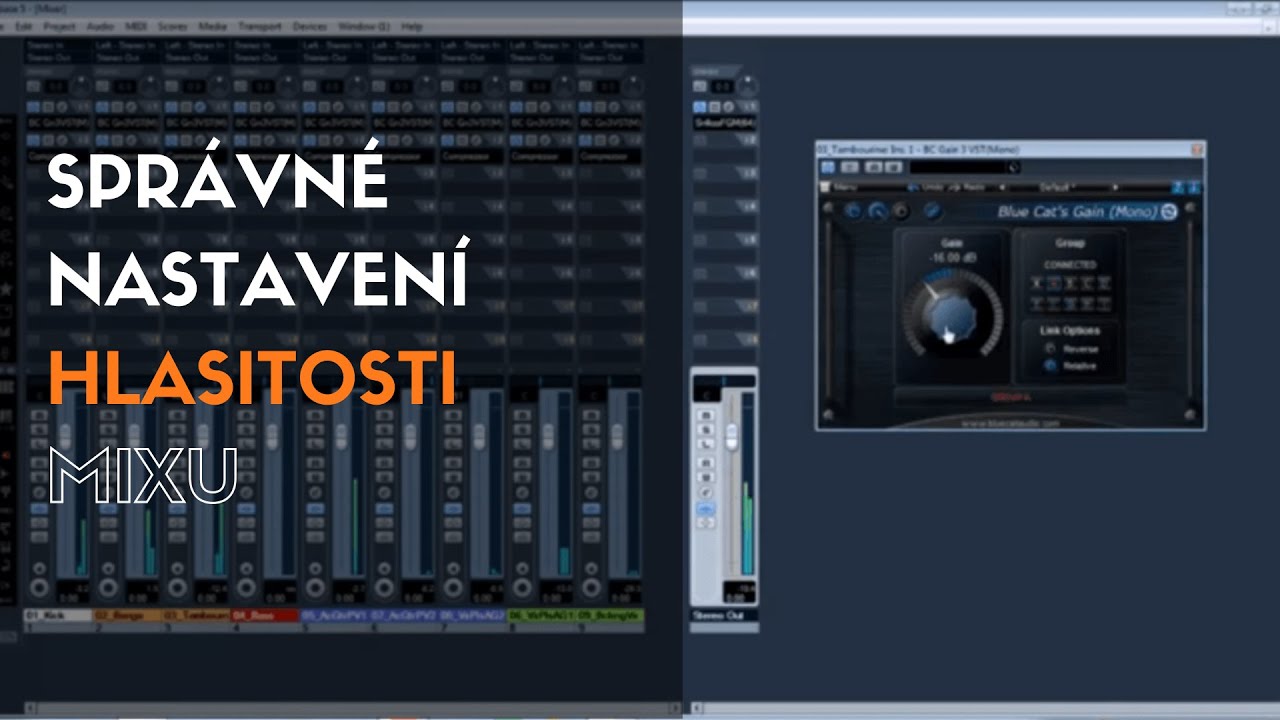This screenshot has height=720, width=1280.
Task: Select the Reverse link option
Action: point(1049,349)
